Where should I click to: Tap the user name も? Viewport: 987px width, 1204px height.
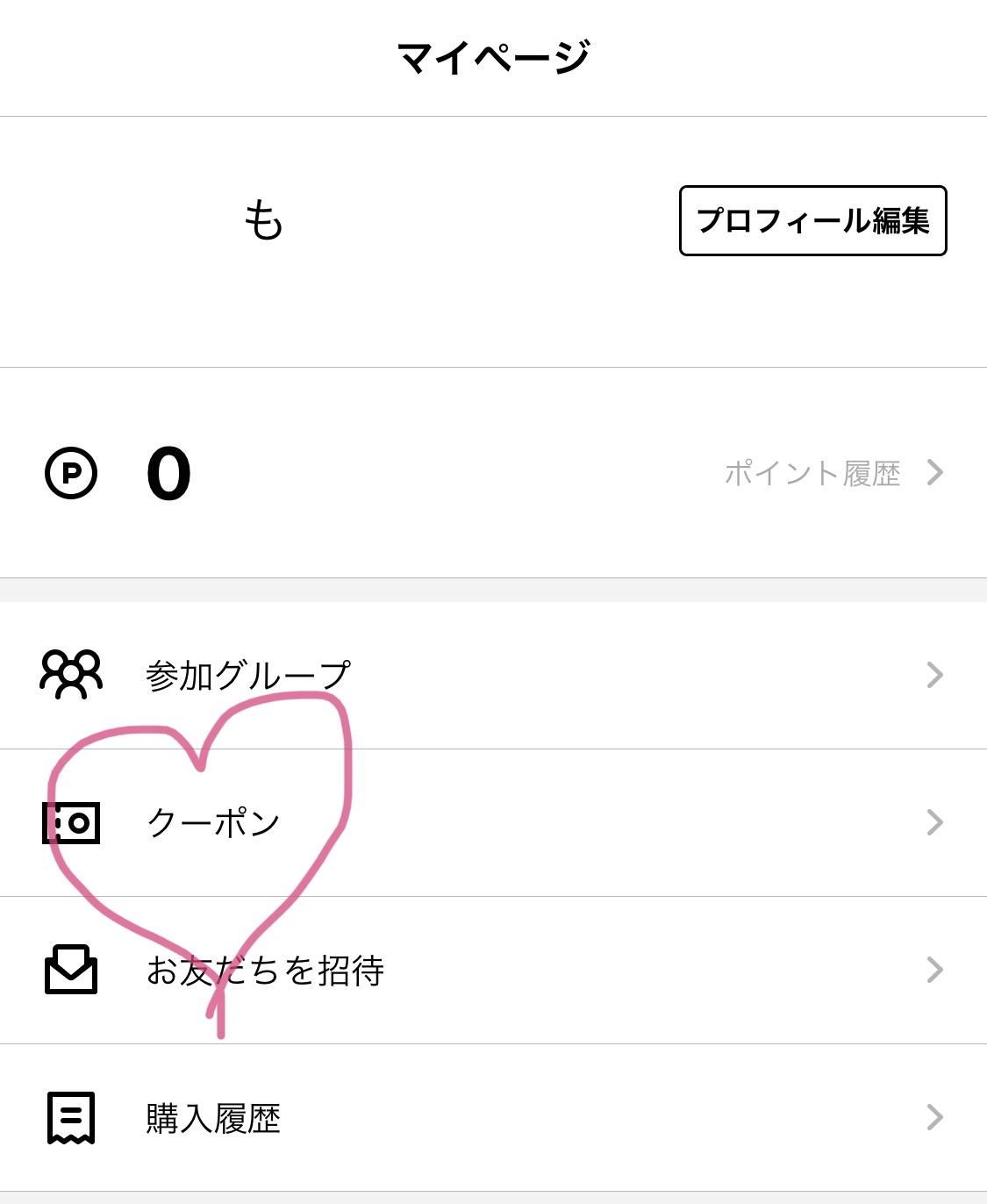pyautogui.click(x=263, y=219)
